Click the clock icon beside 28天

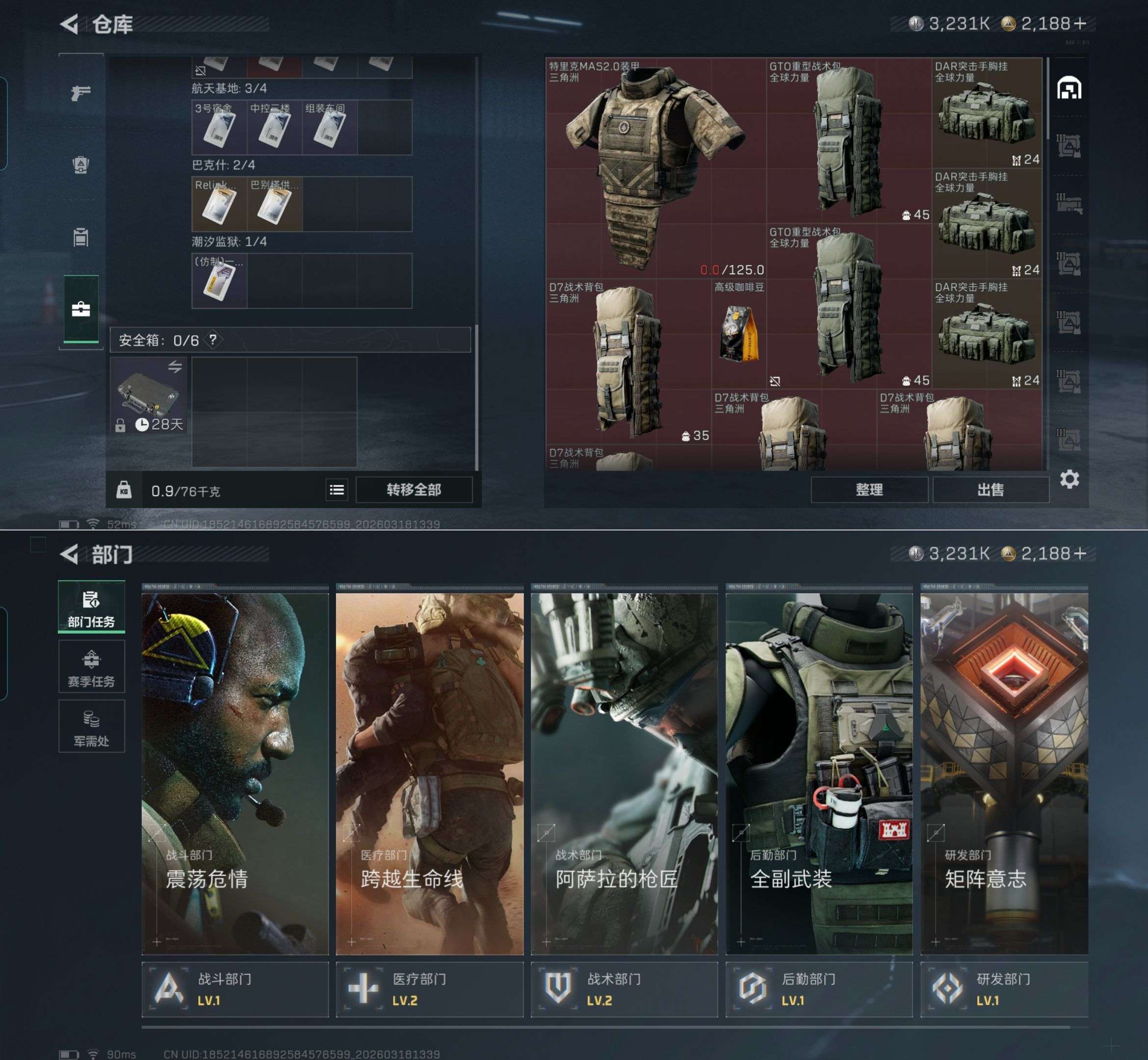click(142, 424)
